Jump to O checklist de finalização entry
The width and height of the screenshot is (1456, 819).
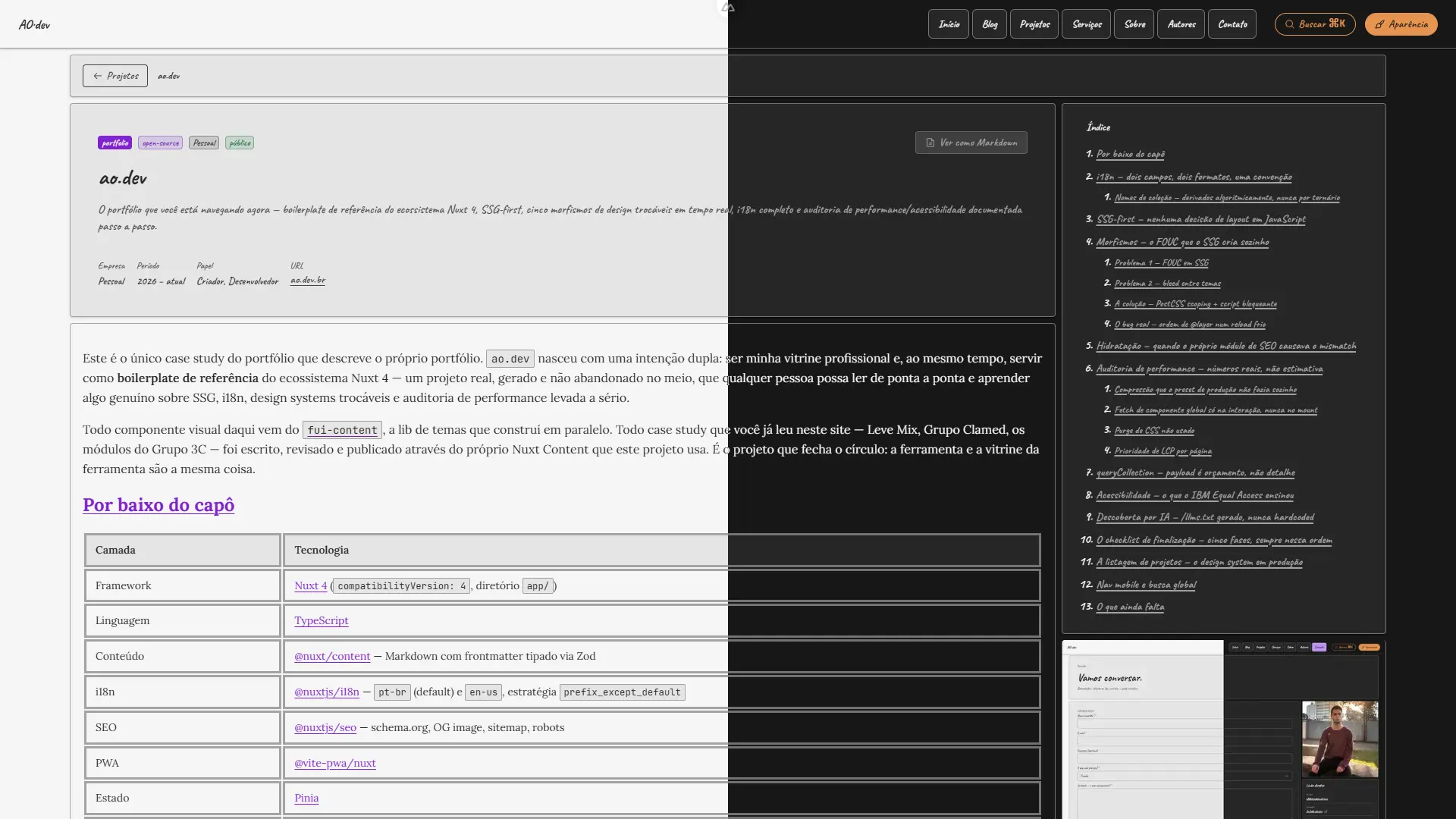(1214, 540)
